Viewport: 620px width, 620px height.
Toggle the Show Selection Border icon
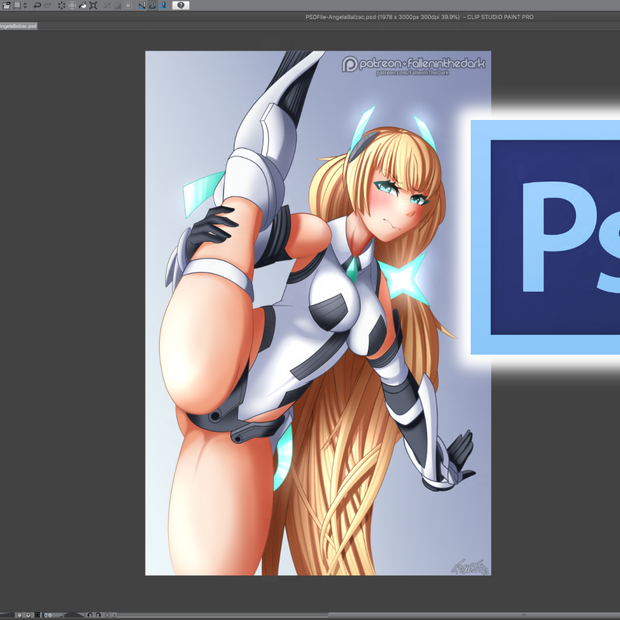129,5
